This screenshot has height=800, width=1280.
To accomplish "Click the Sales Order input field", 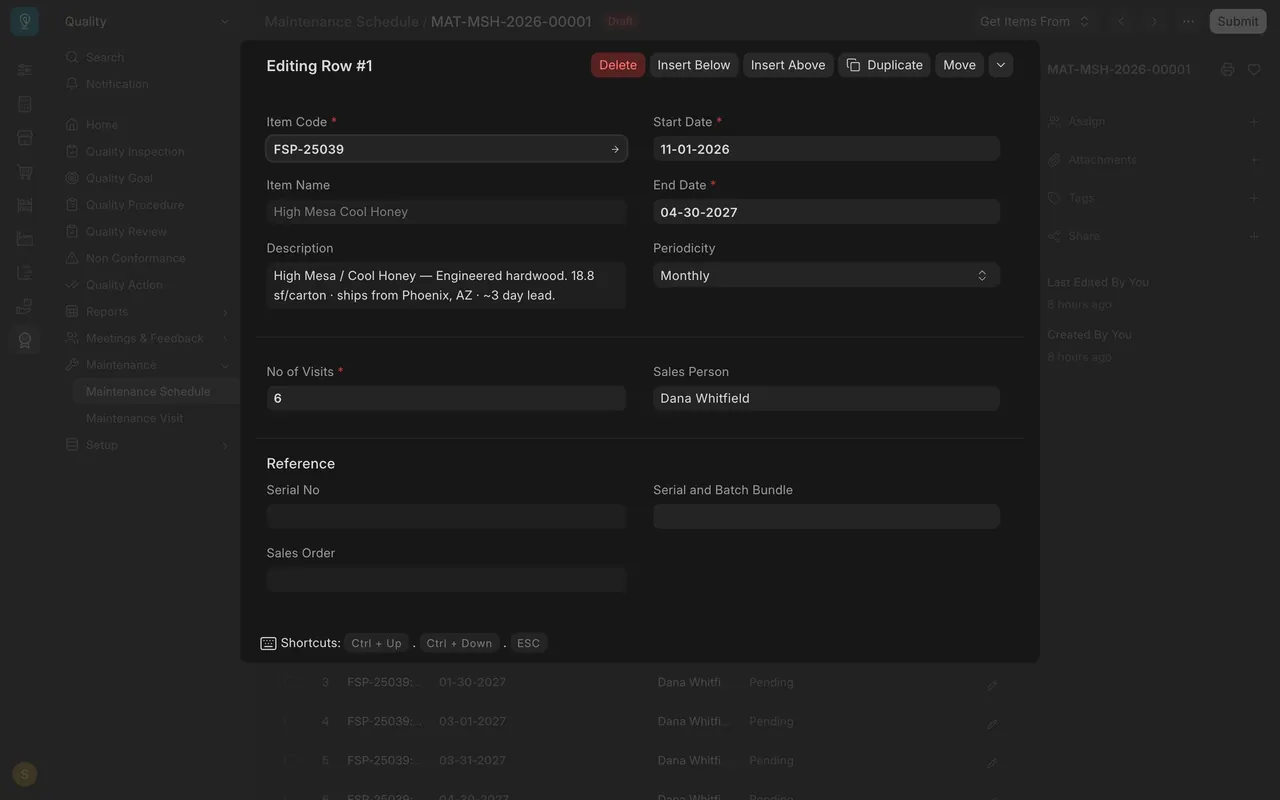I will pos(446,580).
